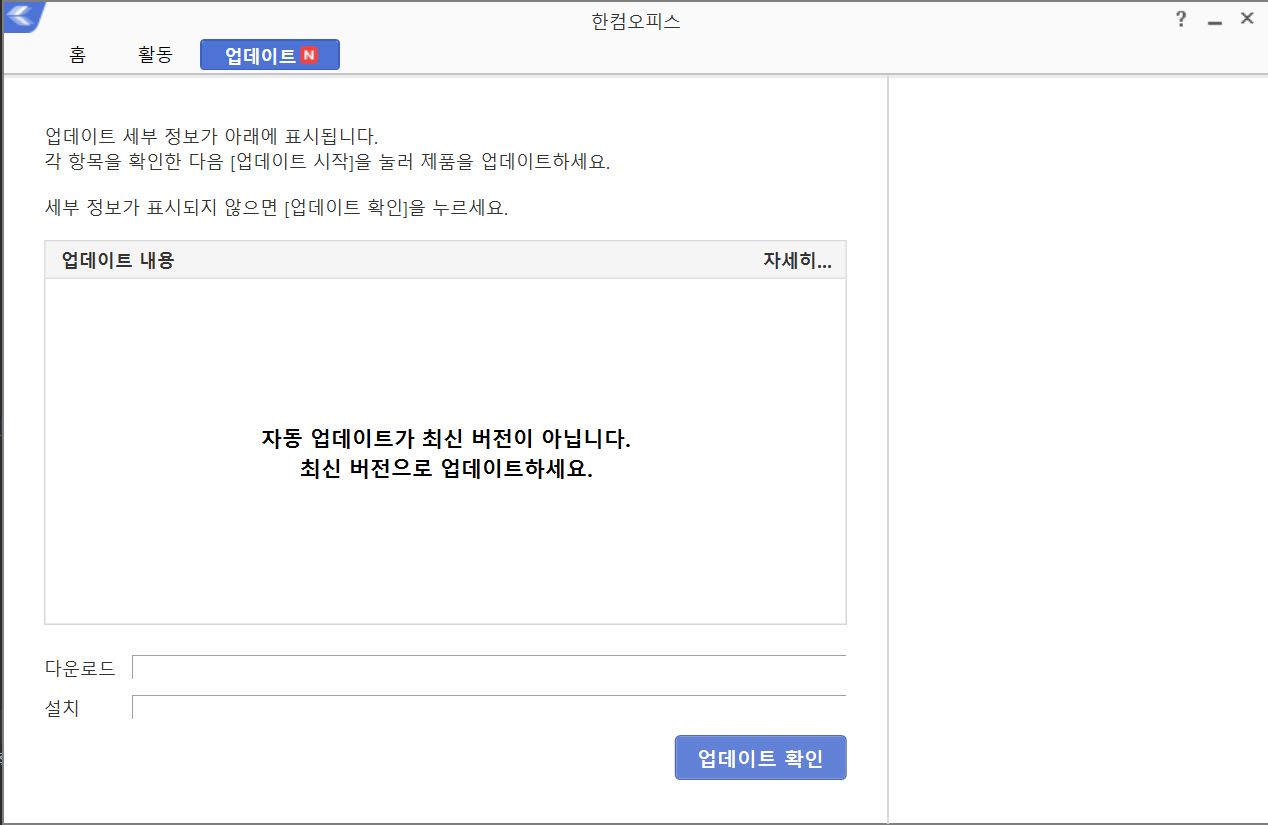Click the 설치 label

pos(62,708)
